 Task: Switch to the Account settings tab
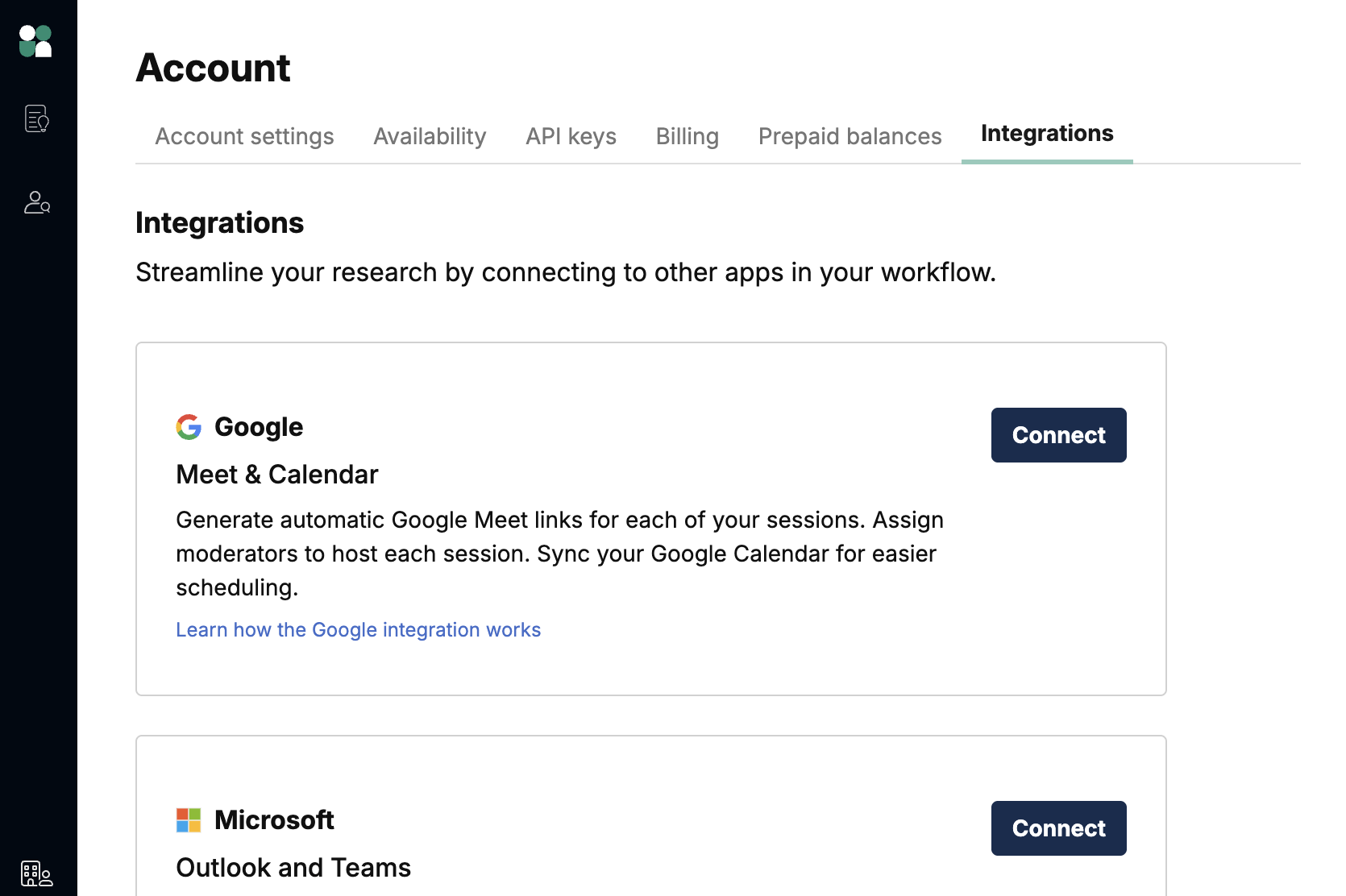pos(244,136)
